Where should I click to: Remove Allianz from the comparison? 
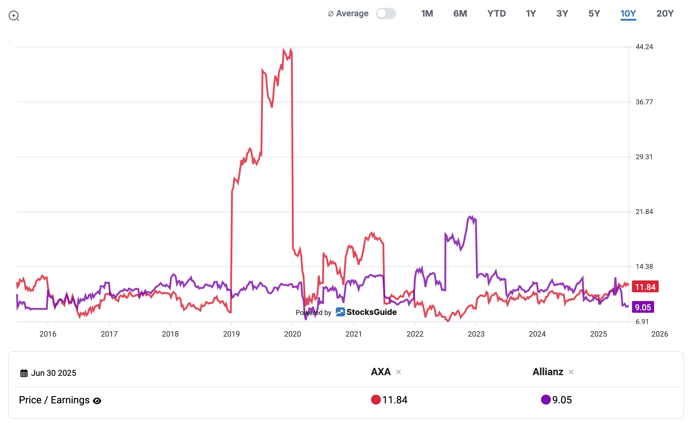[571, 372]
